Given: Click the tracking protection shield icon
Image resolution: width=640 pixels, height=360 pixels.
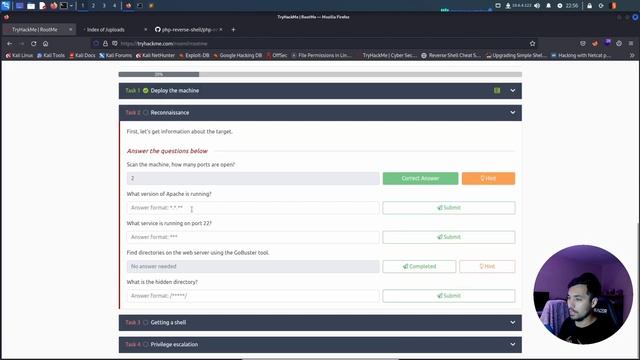Looking at the screenshot, I should point(96,43).
